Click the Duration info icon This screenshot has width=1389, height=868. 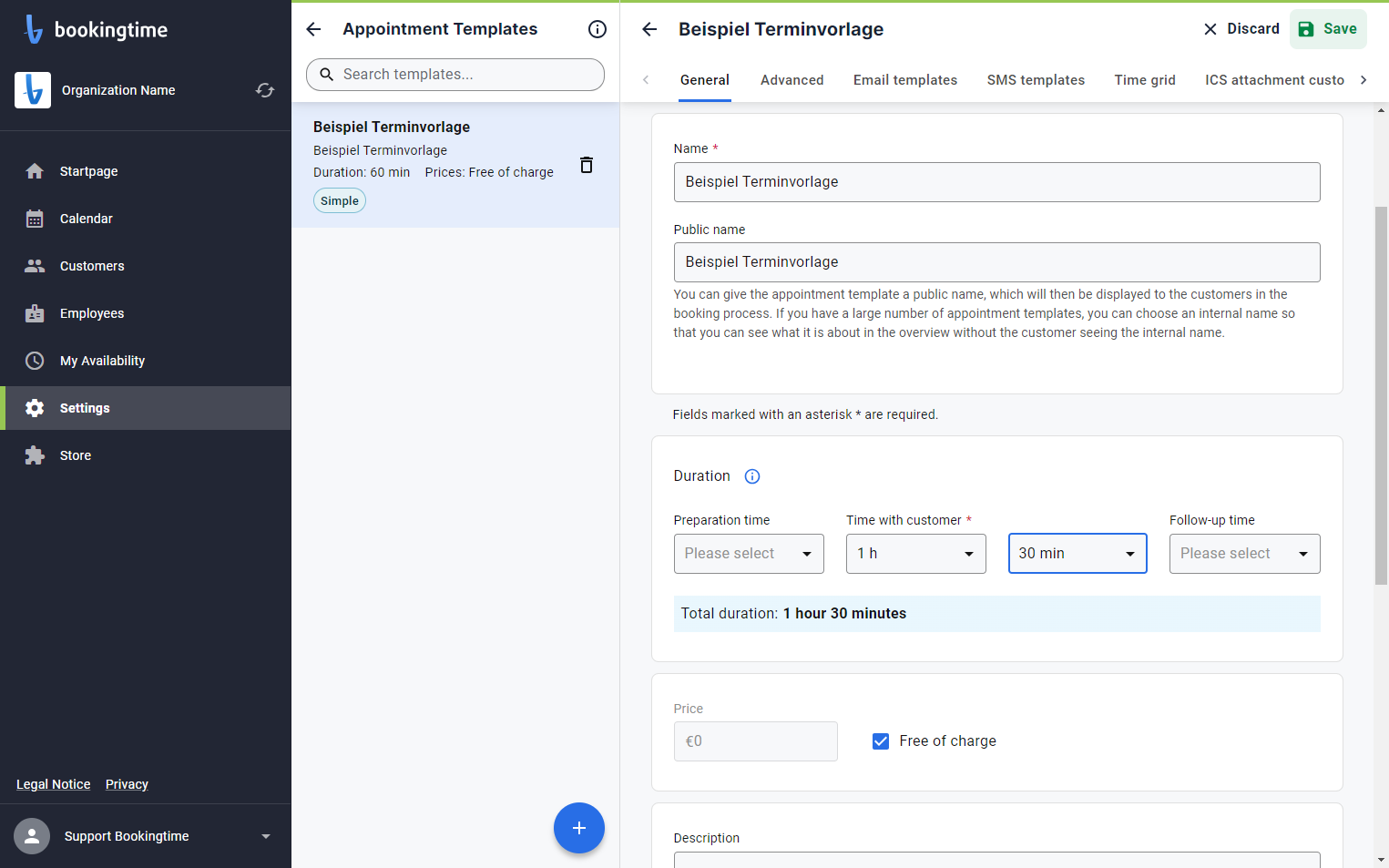coord(752,476)
